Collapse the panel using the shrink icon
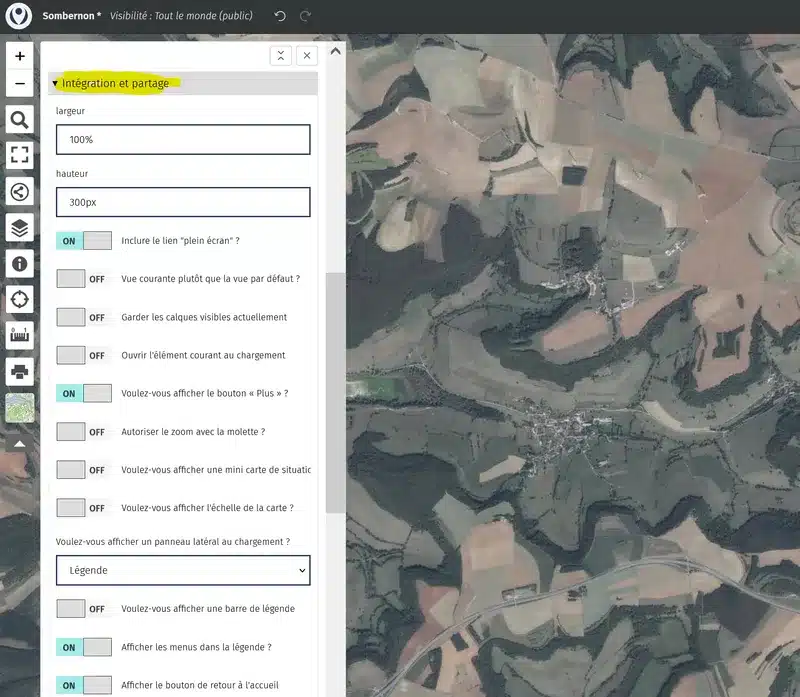Viewport: 800px width, 697px height. 281,56
